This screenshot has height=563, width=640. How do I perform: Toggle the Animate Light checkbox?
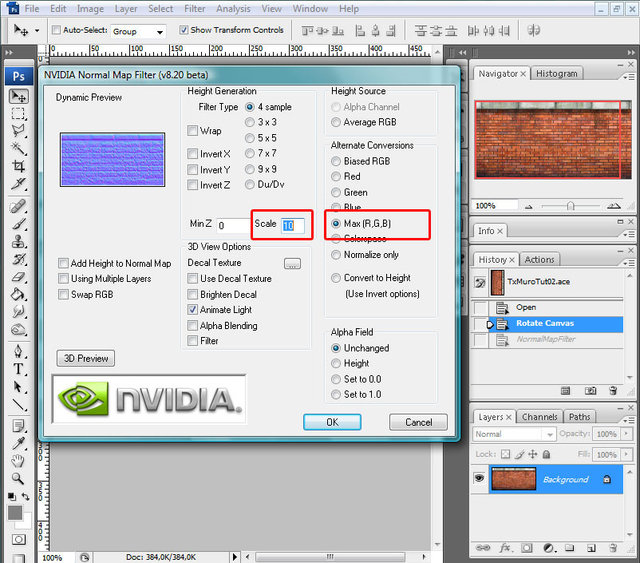click(x=193, y=310)
